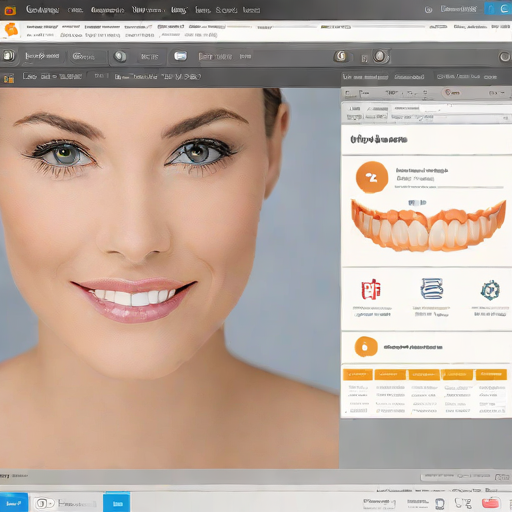The height and width of the screenshot is (512, 512).
Task: Click the small orange icon in the options bar
Action: [9, 78]
